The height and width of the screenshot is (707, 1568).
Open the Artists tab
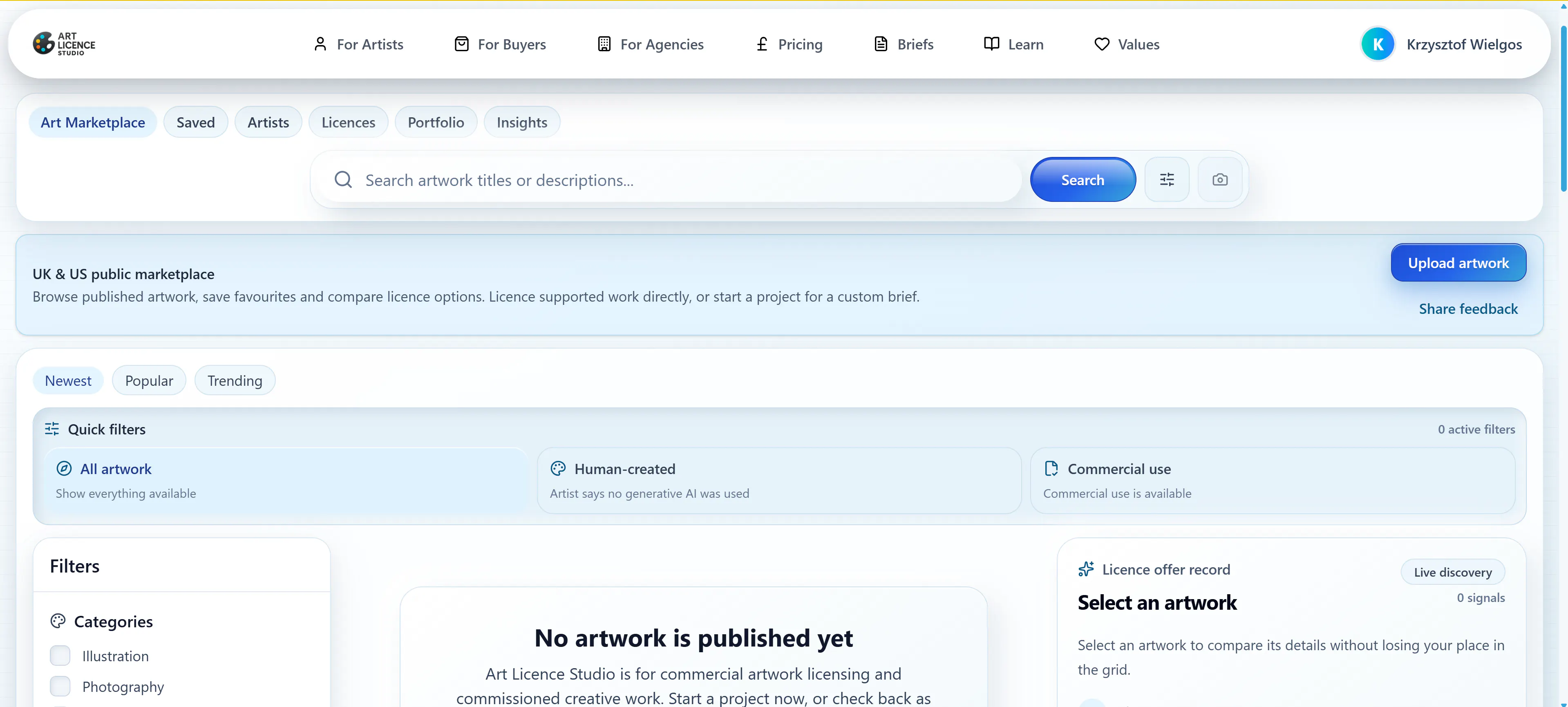268,122
